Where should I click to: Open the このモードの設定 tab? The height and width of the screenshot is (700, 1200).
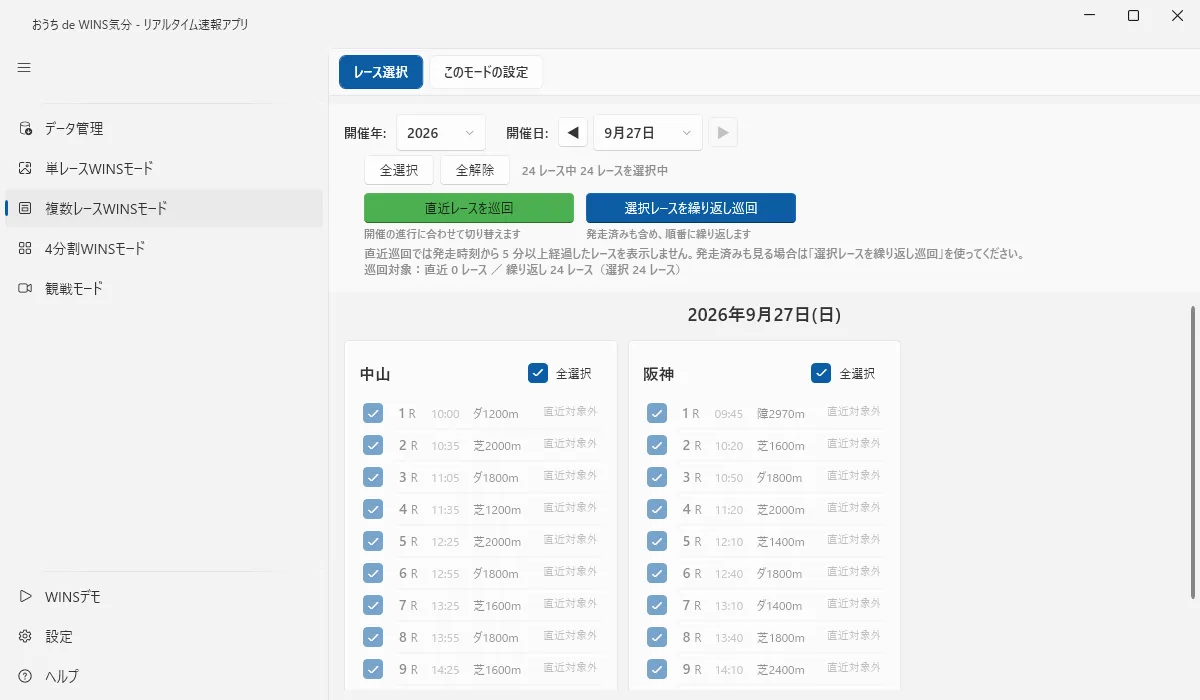(x=486, y=72)
